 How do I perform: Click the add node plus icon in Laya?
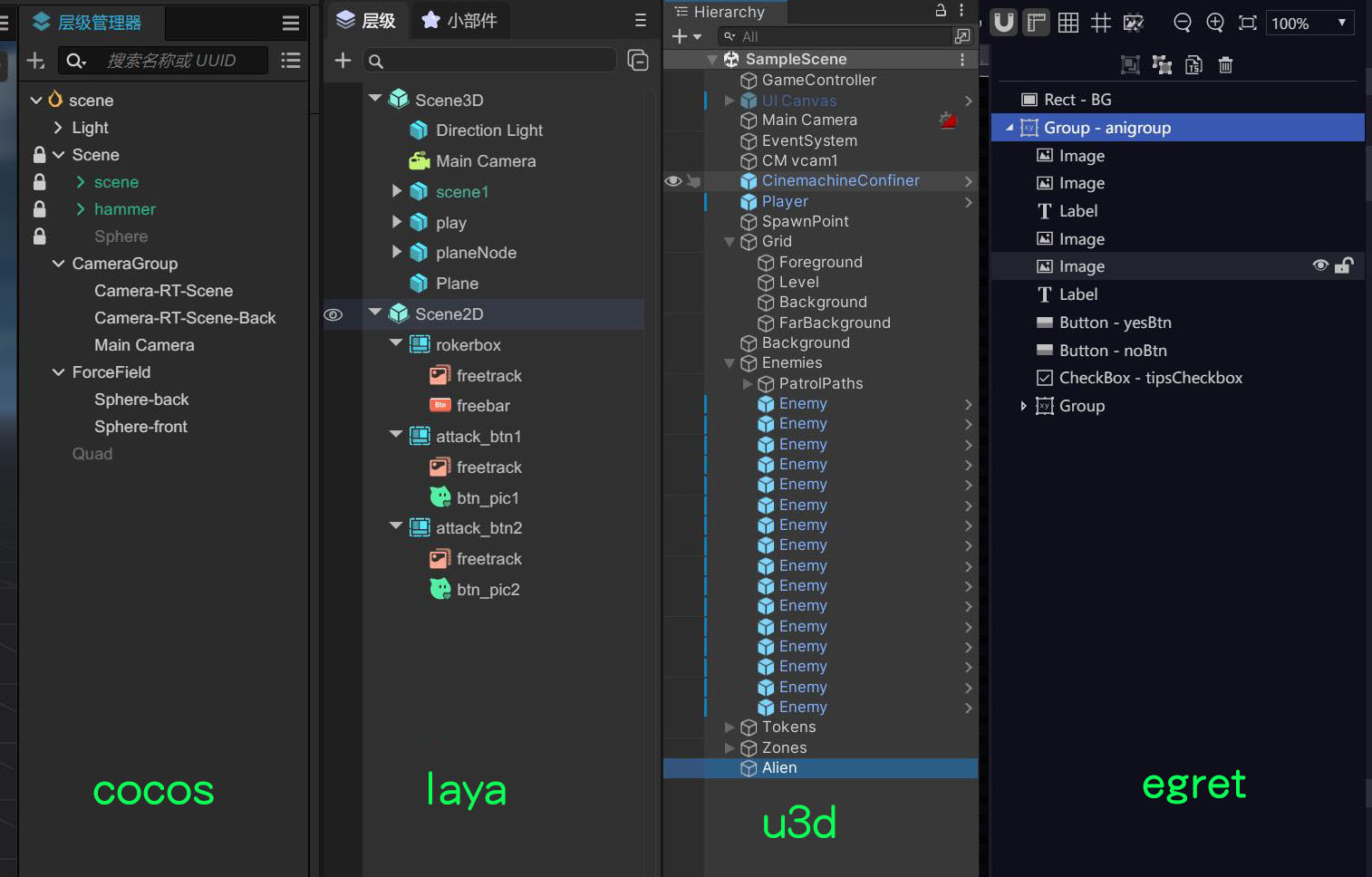[x=343, y=61]
